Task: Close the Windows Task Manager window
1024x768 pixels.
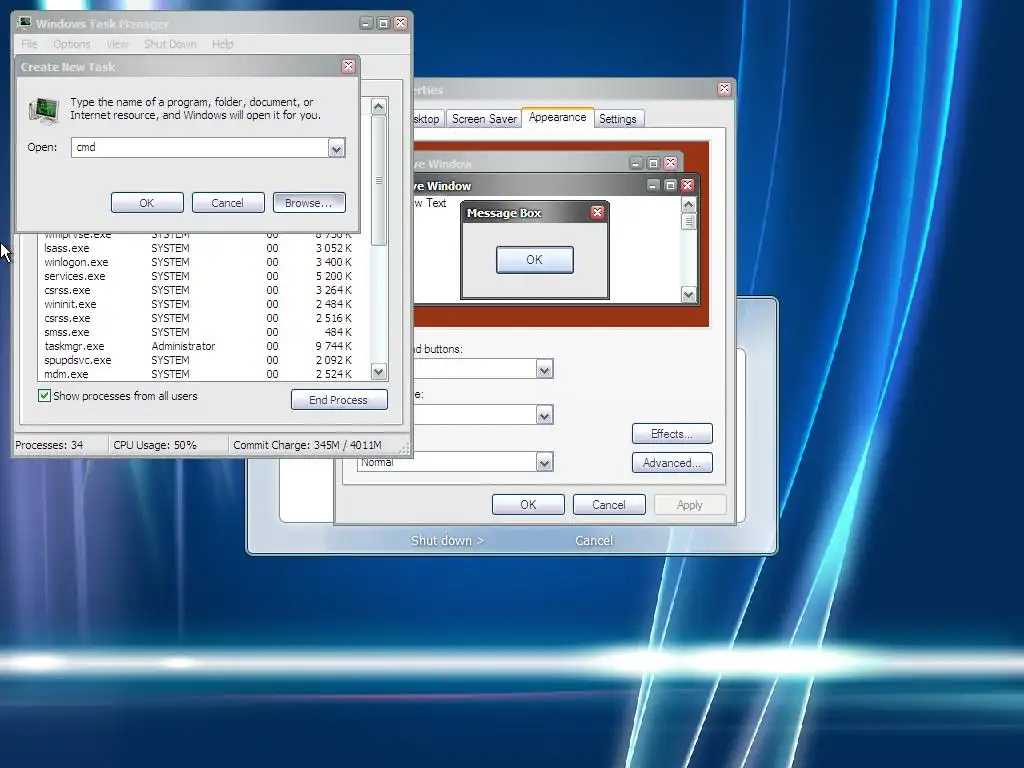Action: tap(400, 24)
